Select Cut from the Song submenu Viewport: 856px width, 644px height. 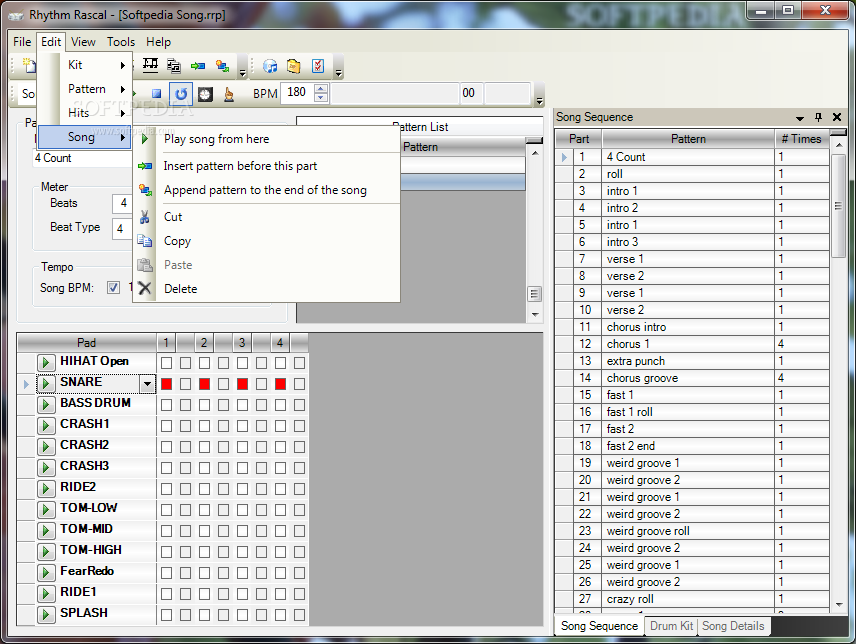click(266, 217)
